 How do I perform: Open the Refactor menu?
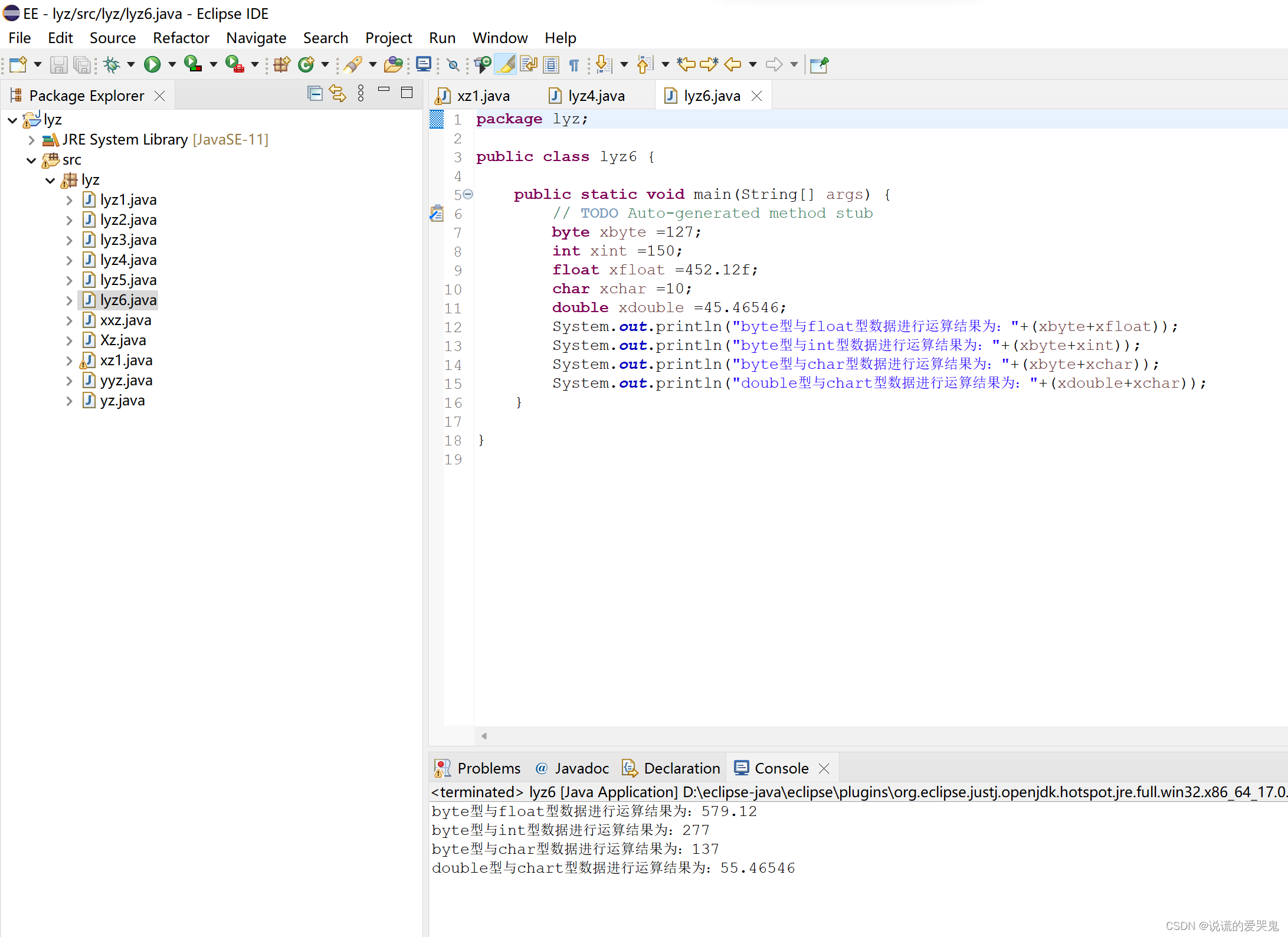click(x=181, y=38)
